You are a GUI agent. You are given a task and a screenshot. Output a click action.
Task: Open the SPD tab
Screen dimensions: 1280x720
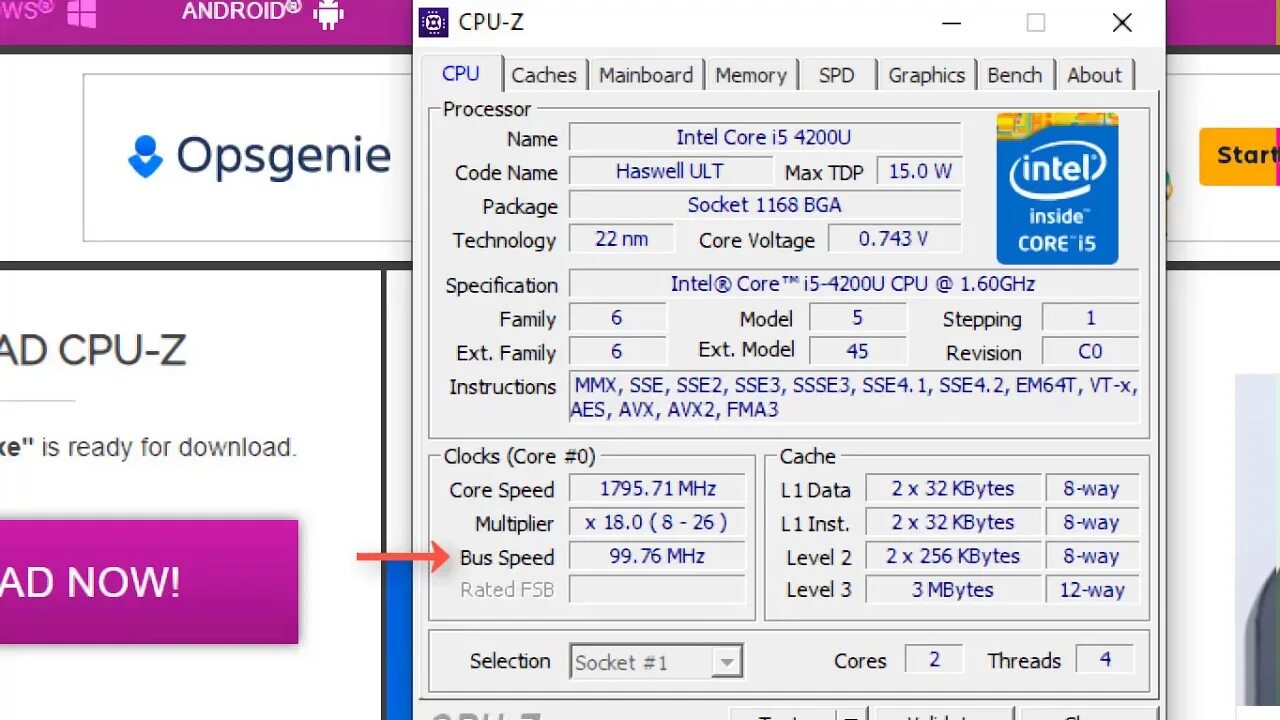pyautogui.click(x=836, y=75)
